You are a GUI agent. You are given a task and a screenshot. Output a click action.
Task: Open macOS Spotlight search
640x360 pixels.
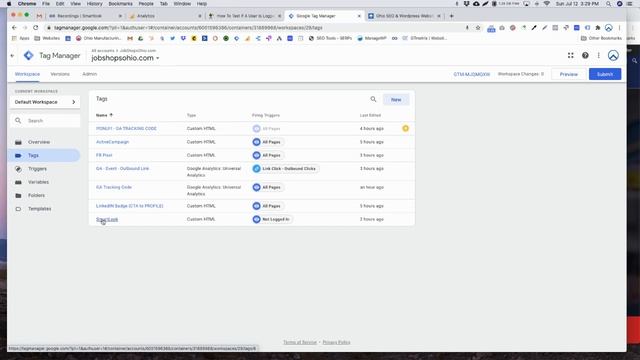609,4
